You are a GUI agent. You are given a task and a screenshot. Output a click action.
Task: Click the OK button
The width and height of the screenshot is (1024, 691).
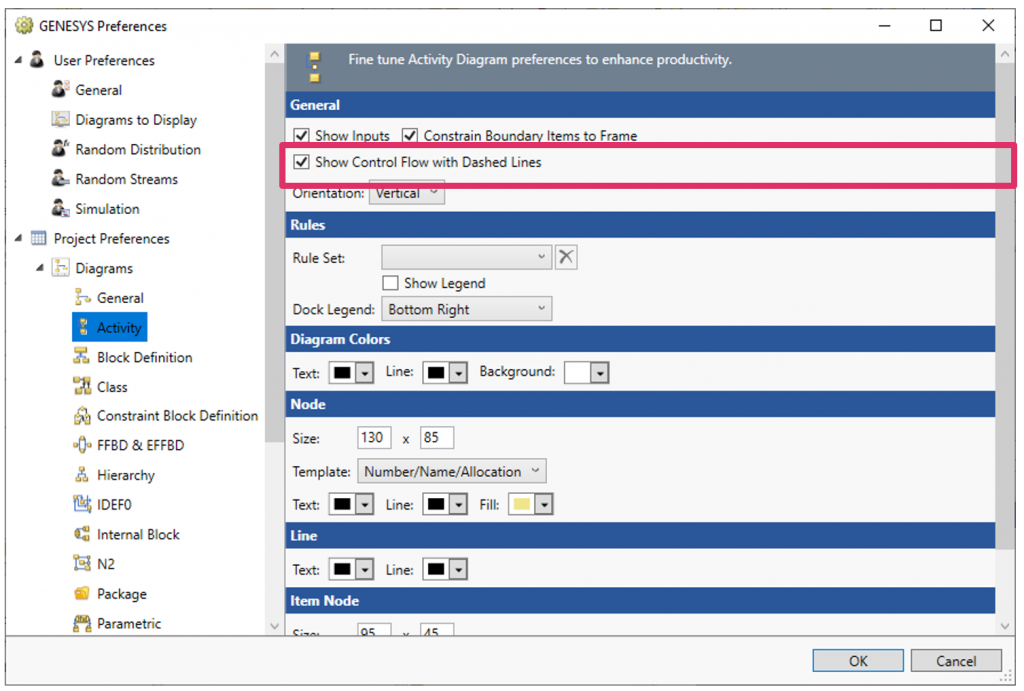click(x=858, y=660)
